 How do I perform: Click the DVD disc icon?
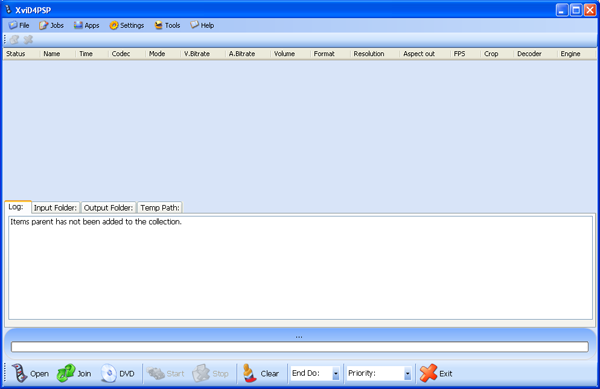[108, 373]
